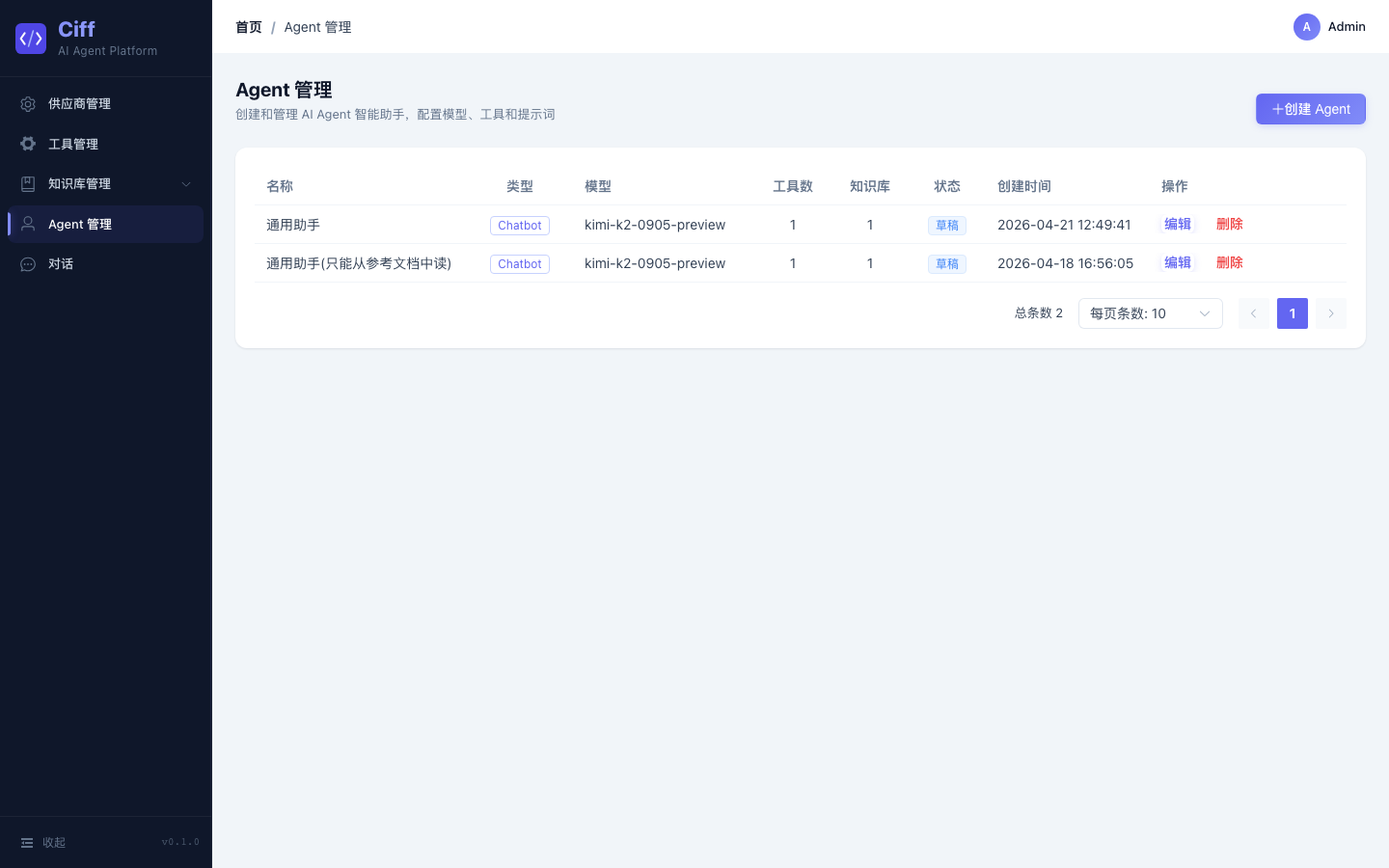Expand the 知识库管理 submenu chevron
This screenshot has height=868, width=1389.
[x=186, y=184]
